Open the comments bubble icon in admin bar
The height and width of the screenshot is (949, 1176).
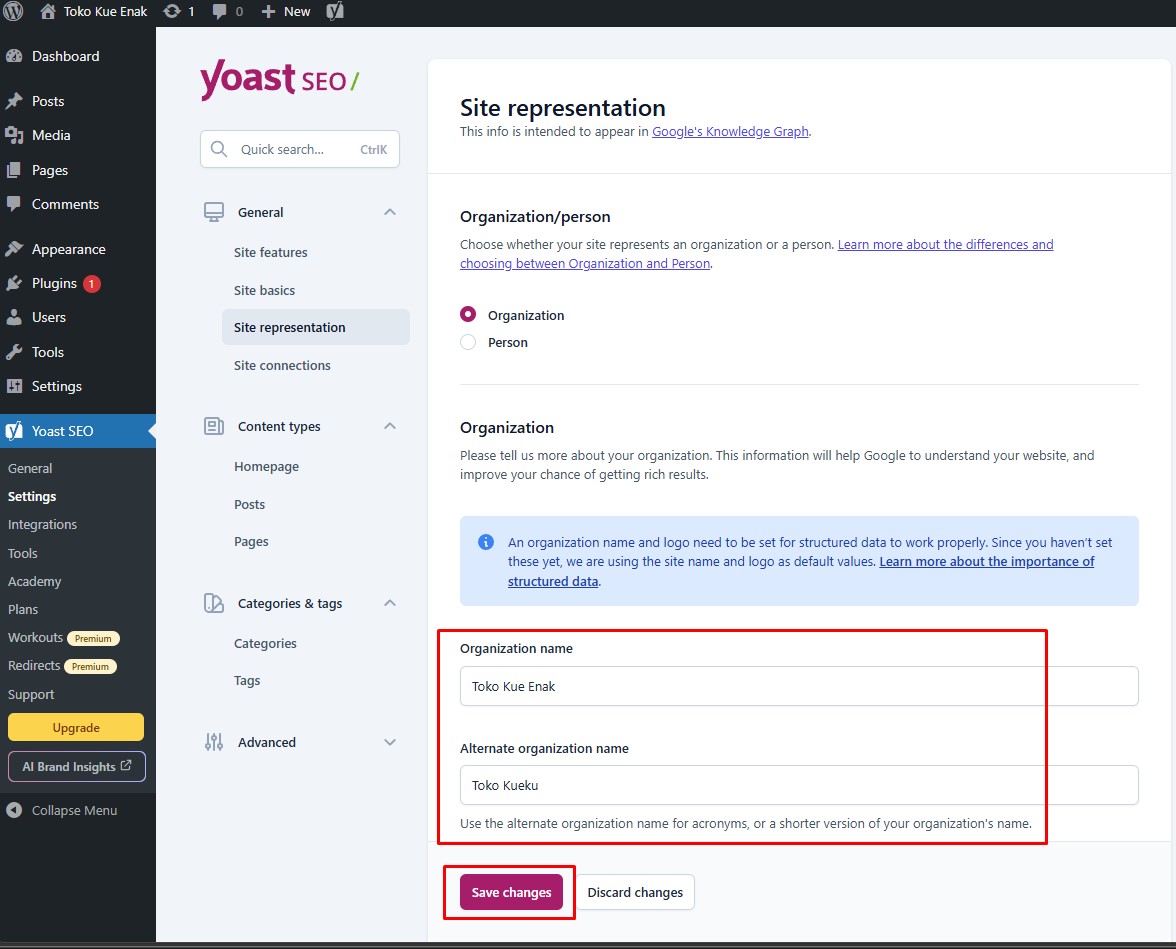click(217, 12)
